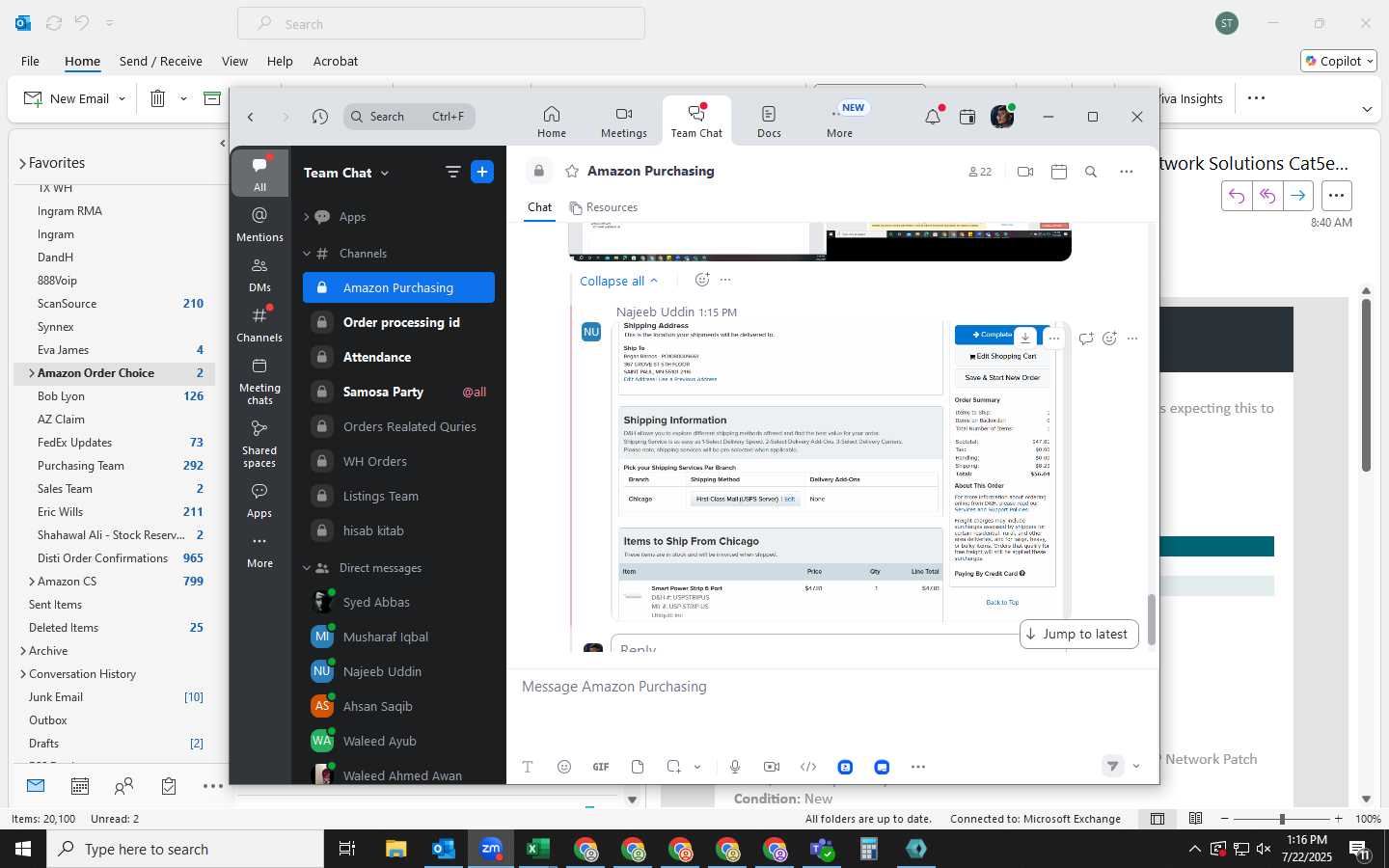Open Send / Receive menu in Outlook

pos(161,61)
